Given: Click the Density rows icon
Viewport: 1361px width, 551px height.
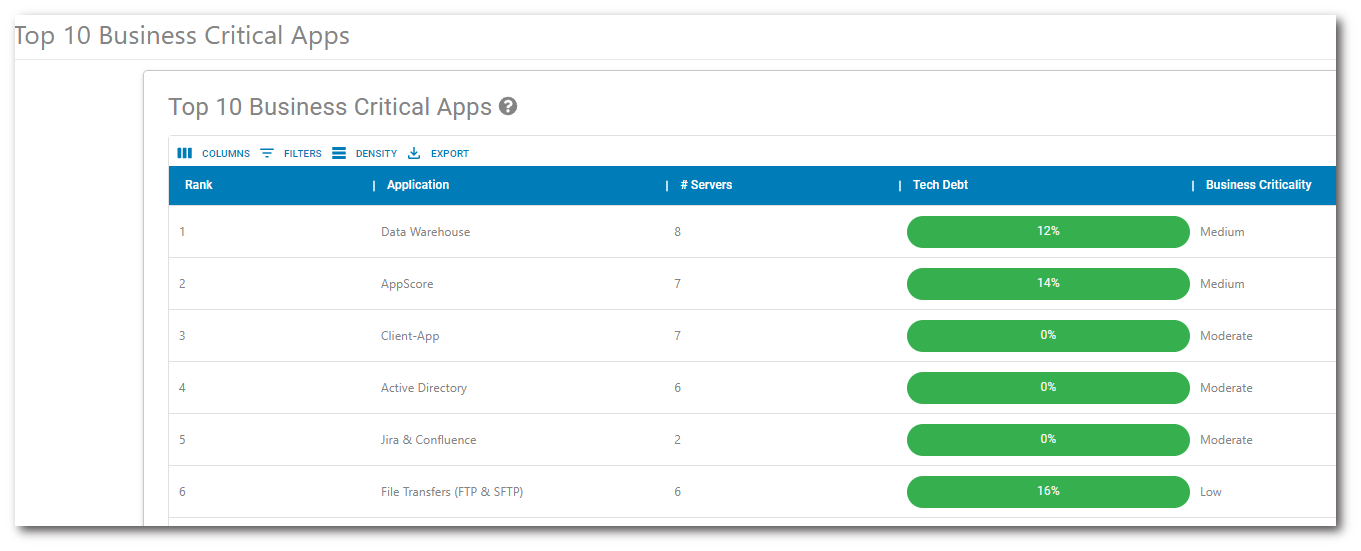Looking at the screenshot, I should [339, 153].
